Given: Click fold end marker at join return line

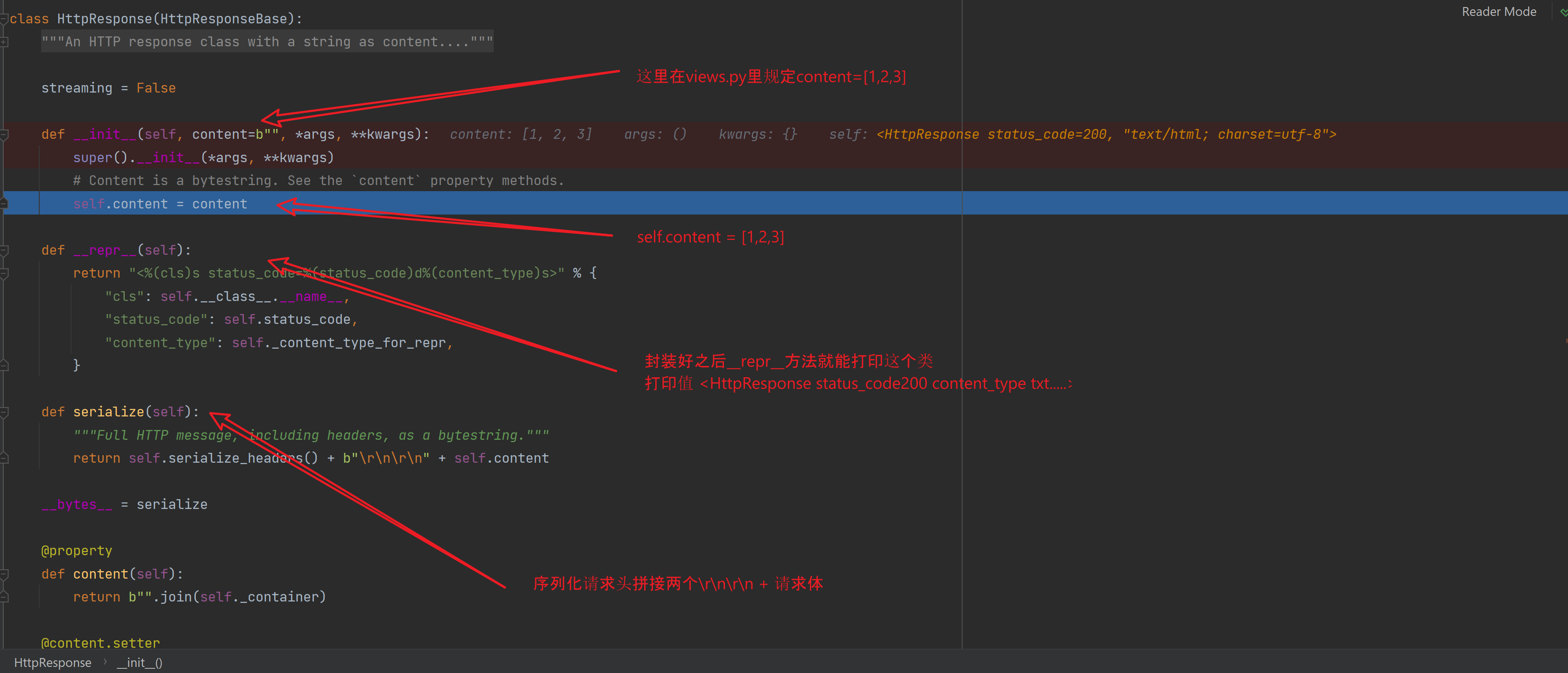Looking at the screenshot, I should click(4, 597).
